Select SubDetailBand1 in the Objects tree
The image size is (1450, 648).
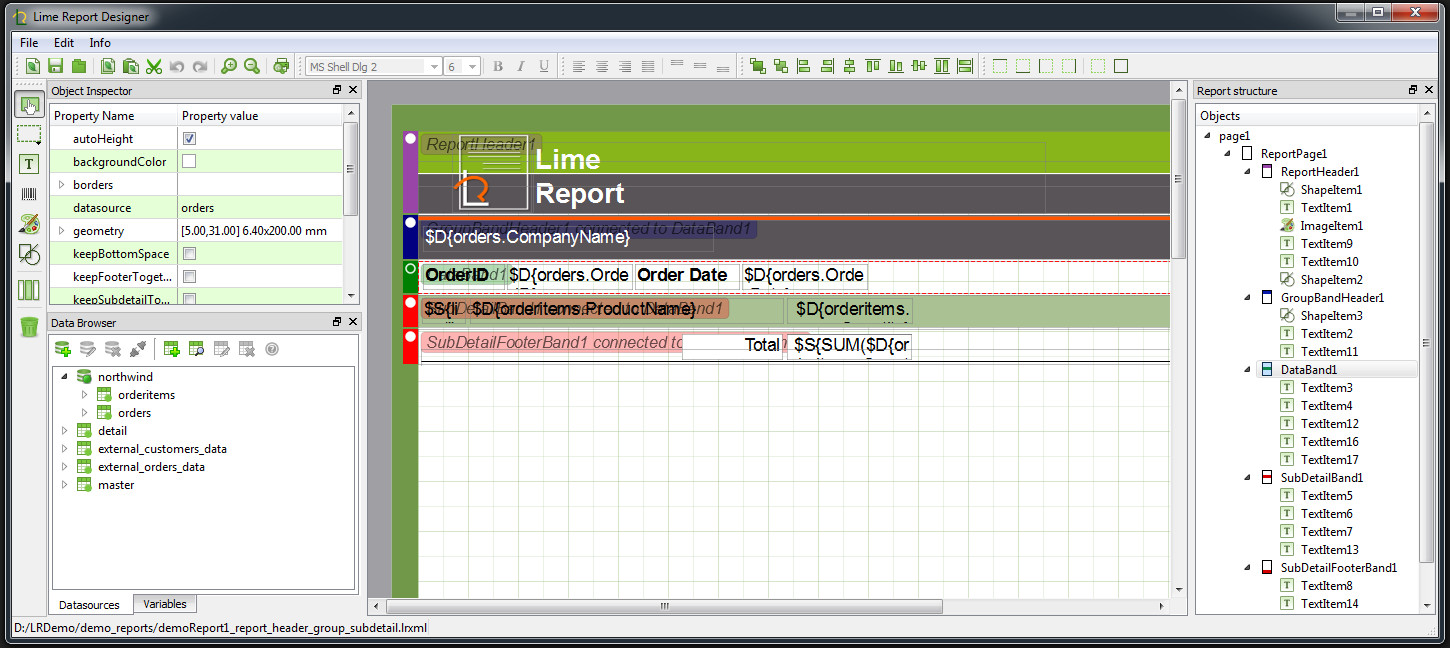[1321, 478]
